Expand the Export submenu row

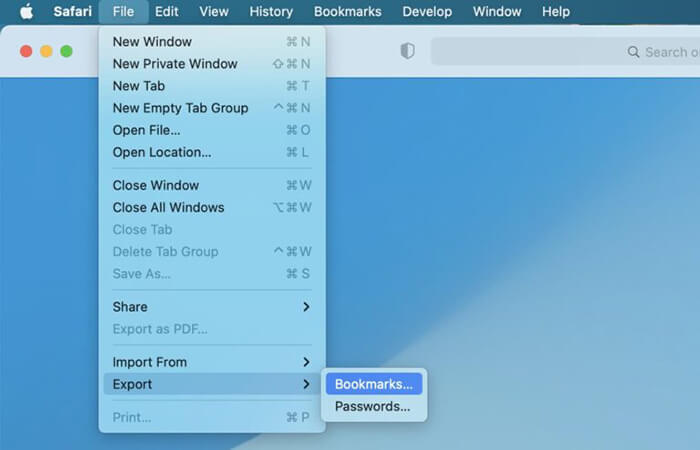click(212, 384)
